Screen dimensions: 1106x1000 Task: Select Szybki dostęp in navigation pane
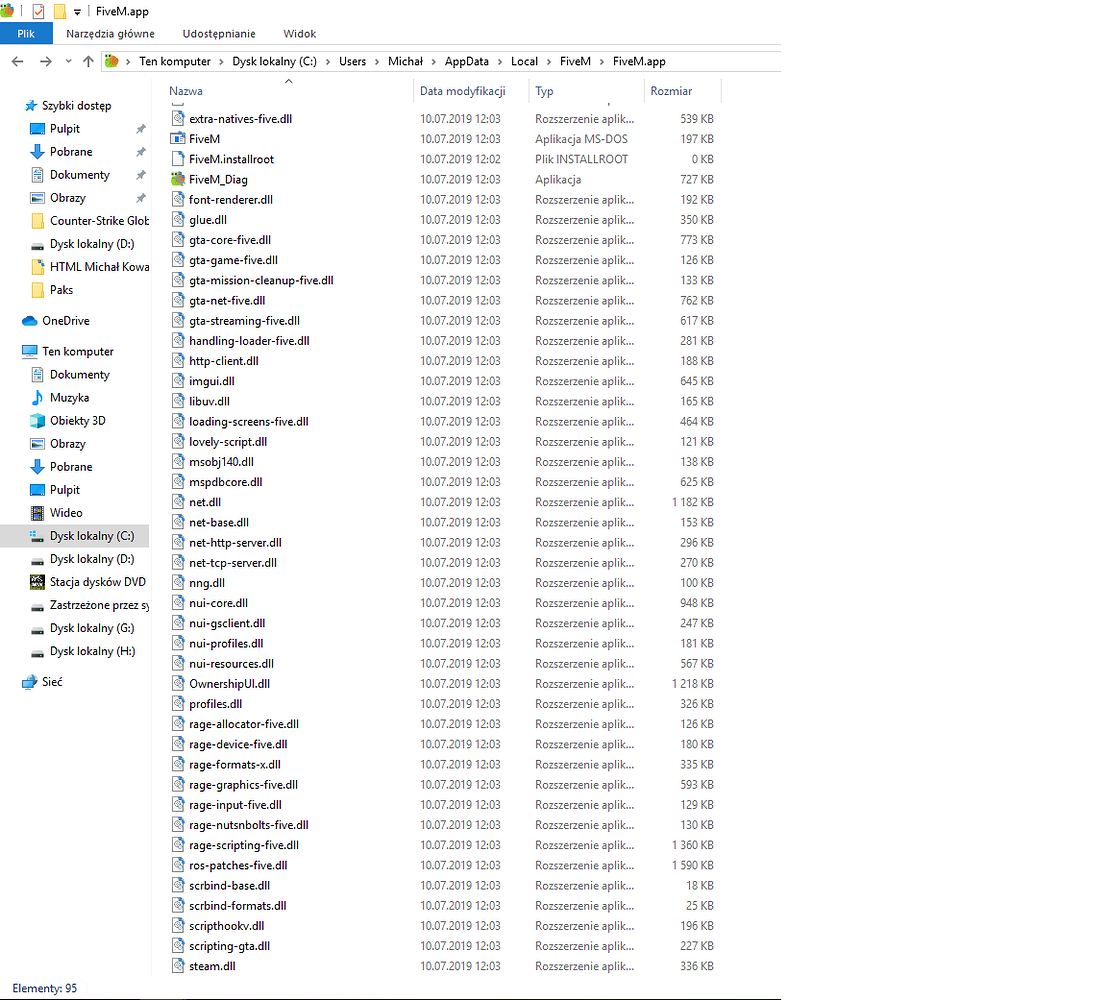[x=76, y=106]
